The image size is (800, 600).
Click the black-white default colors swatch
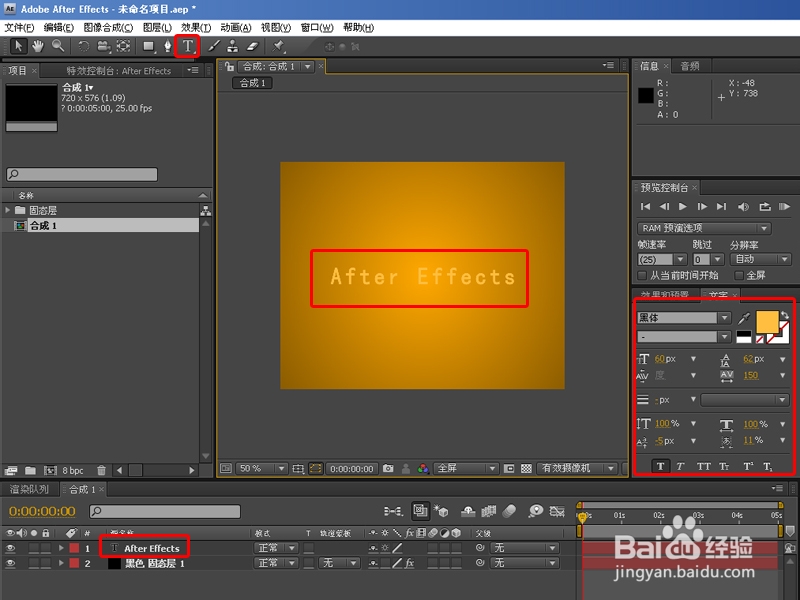[744, 337]
